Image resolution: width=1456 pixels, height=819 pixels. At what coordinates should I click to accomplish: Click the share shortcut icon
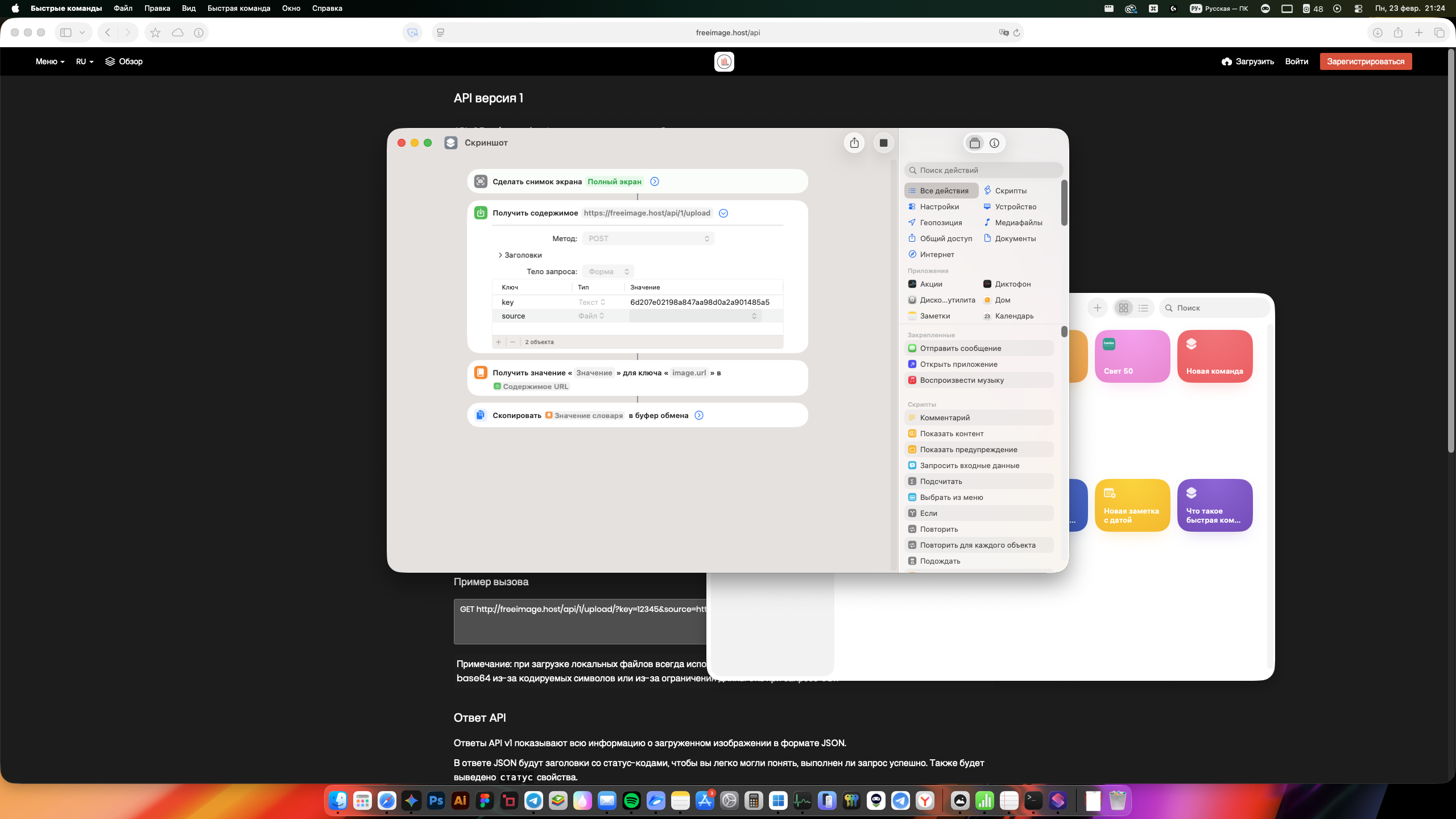coord(854,143)
